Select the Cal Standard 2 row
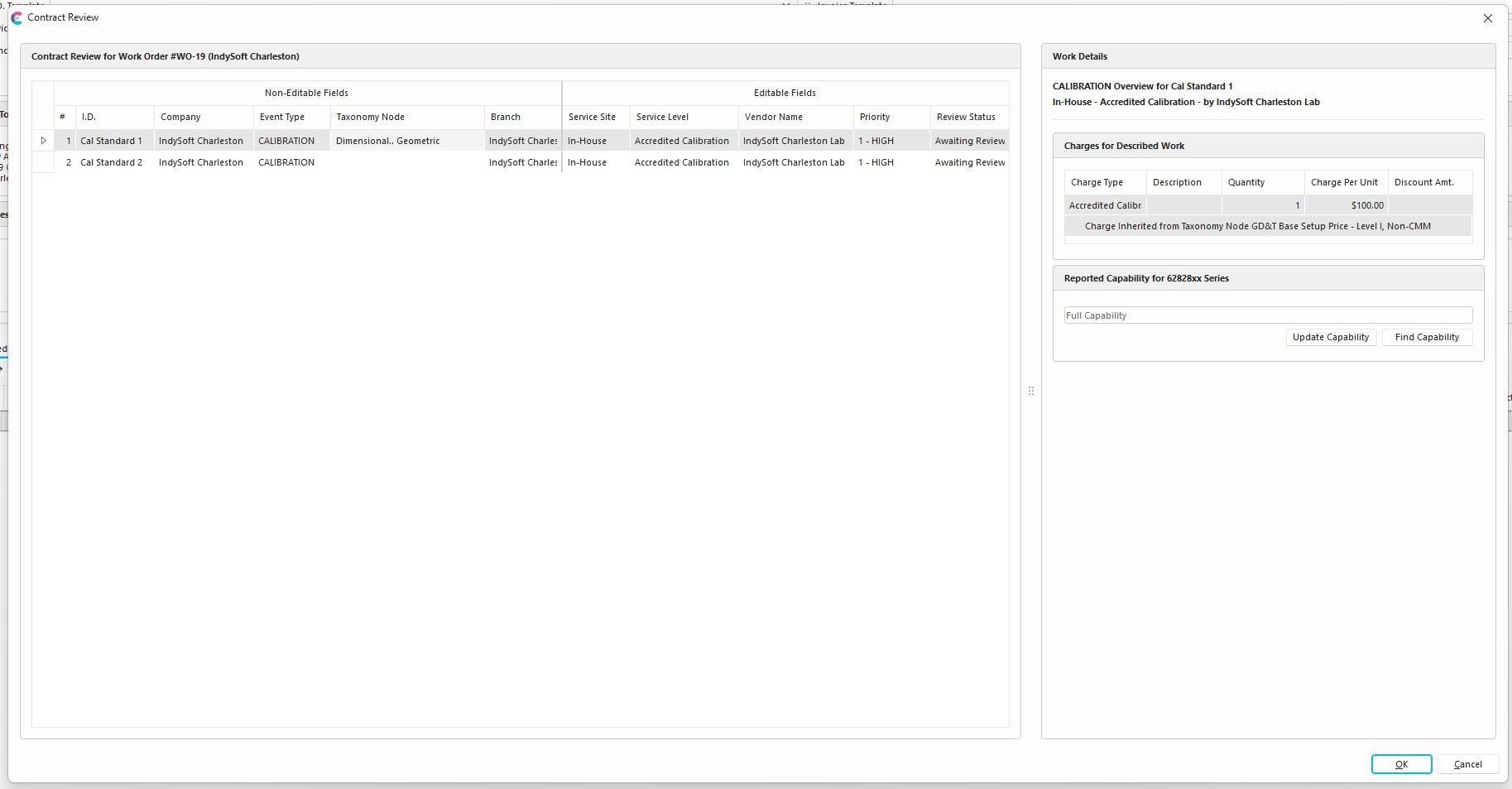 point(111,162)
